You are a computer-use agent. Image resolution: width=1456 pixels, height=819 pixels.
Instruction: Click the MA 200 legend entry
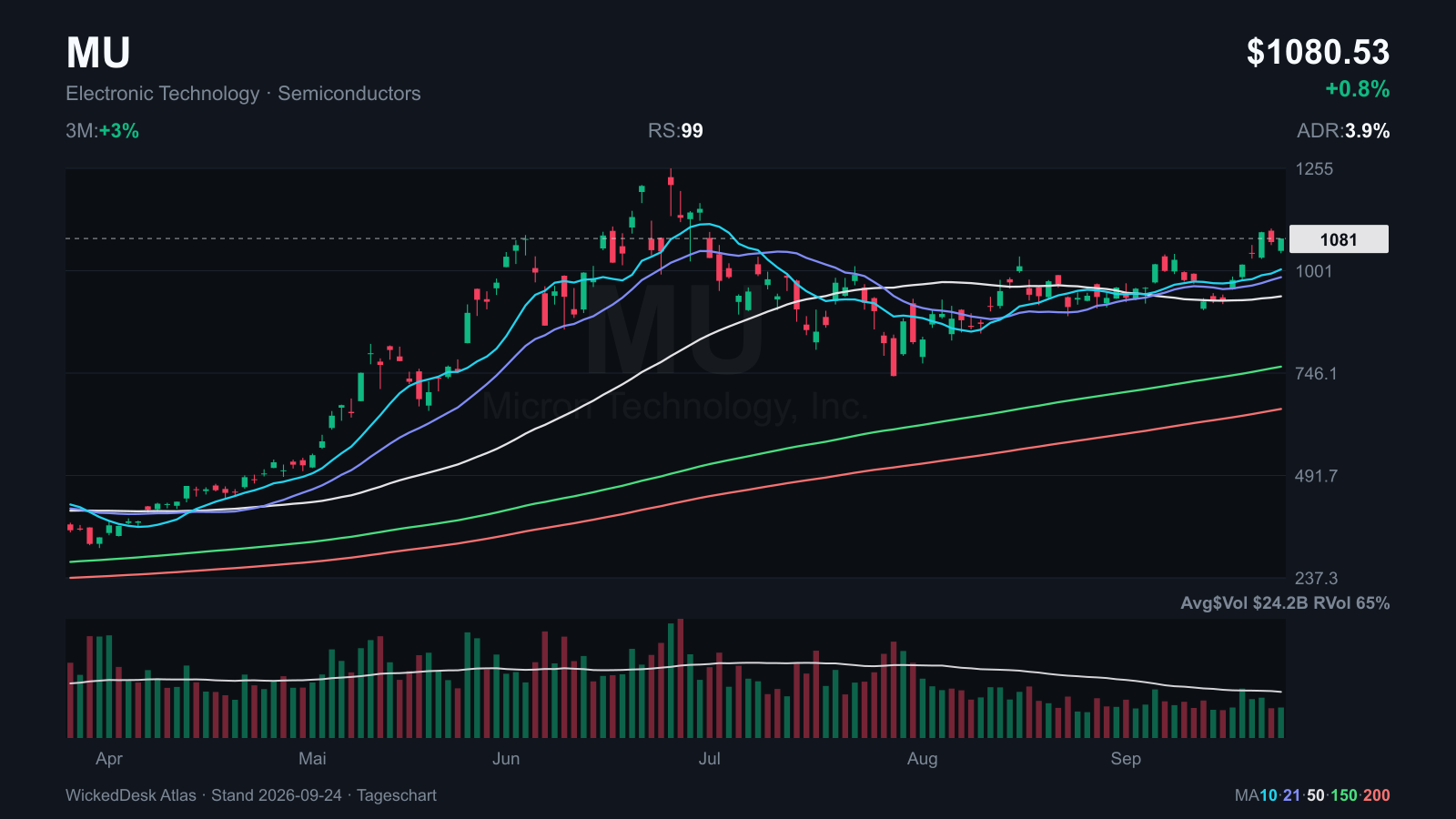point(1376,795)
